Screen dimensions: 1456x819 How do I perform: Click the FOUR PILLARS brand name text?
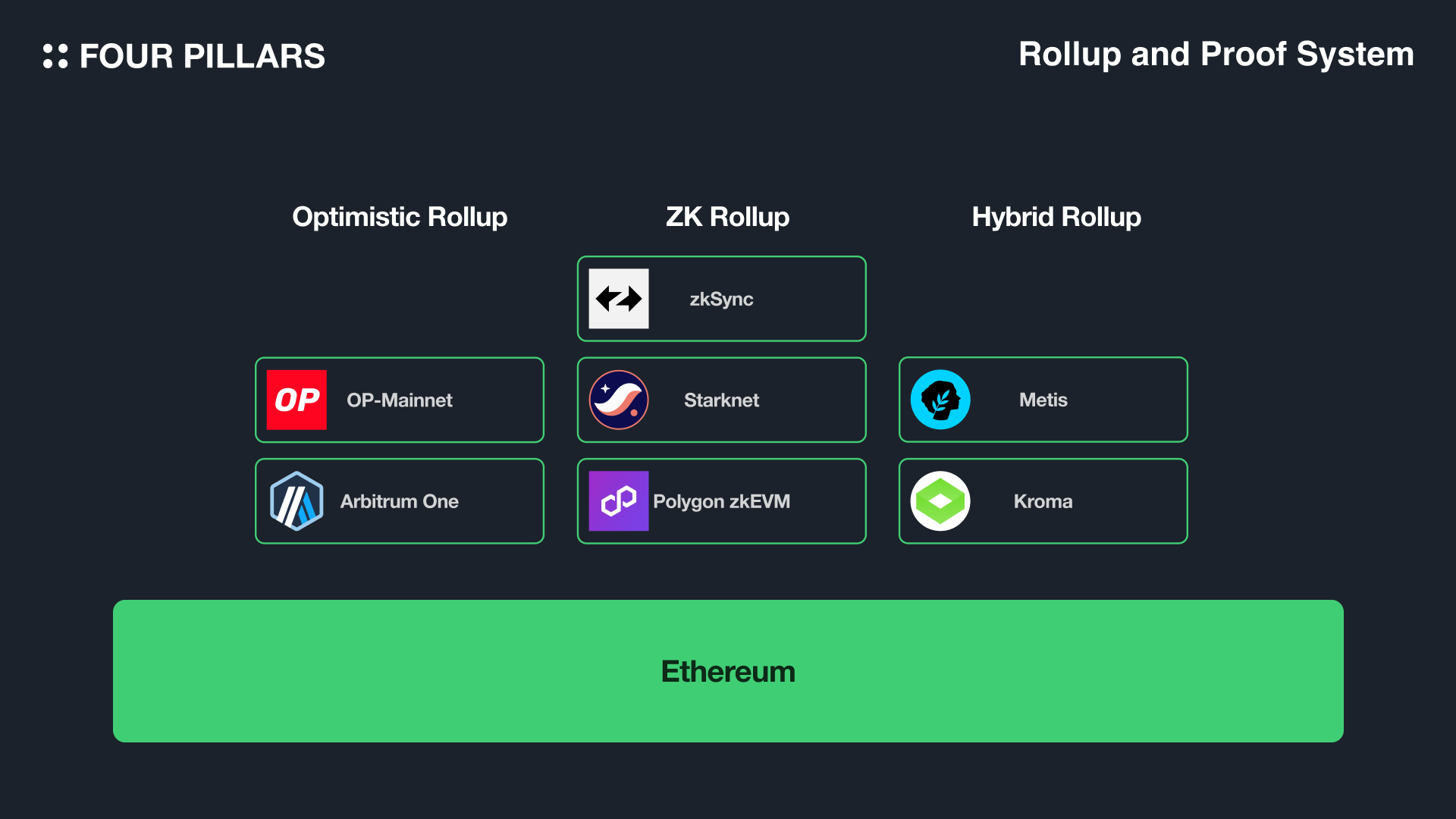click(x=202, y=57)
